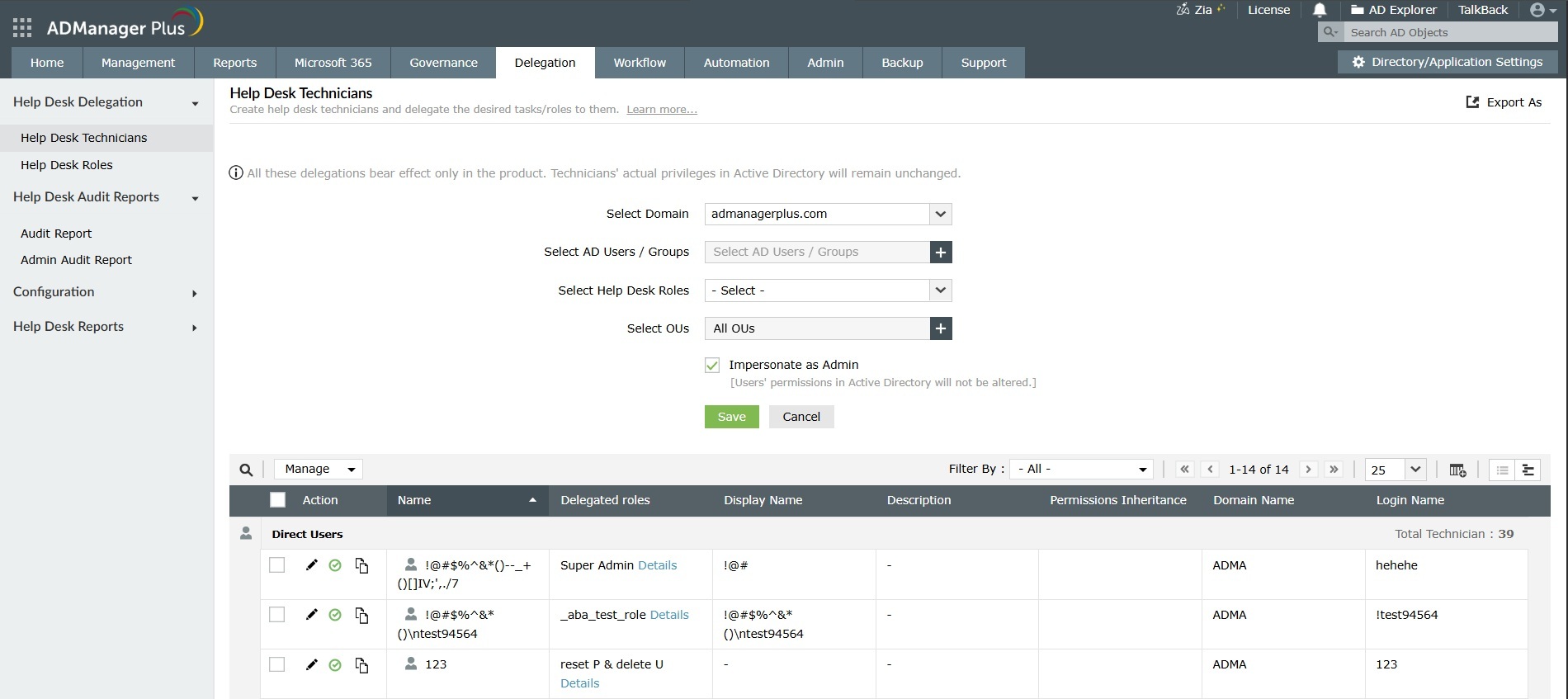Open the Reports tab
Screen dimensions: 1568x699
pos(234,63)
